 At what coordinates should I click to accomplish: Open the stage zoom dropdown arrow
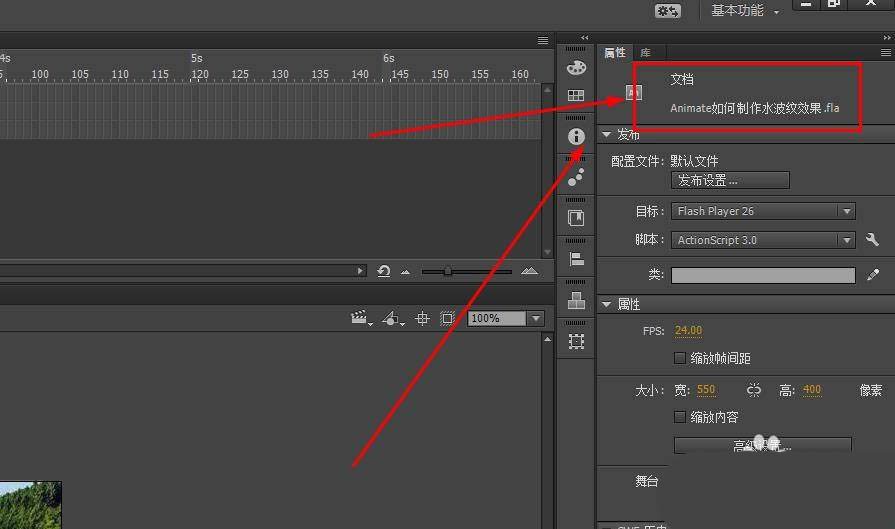(535, 318)
